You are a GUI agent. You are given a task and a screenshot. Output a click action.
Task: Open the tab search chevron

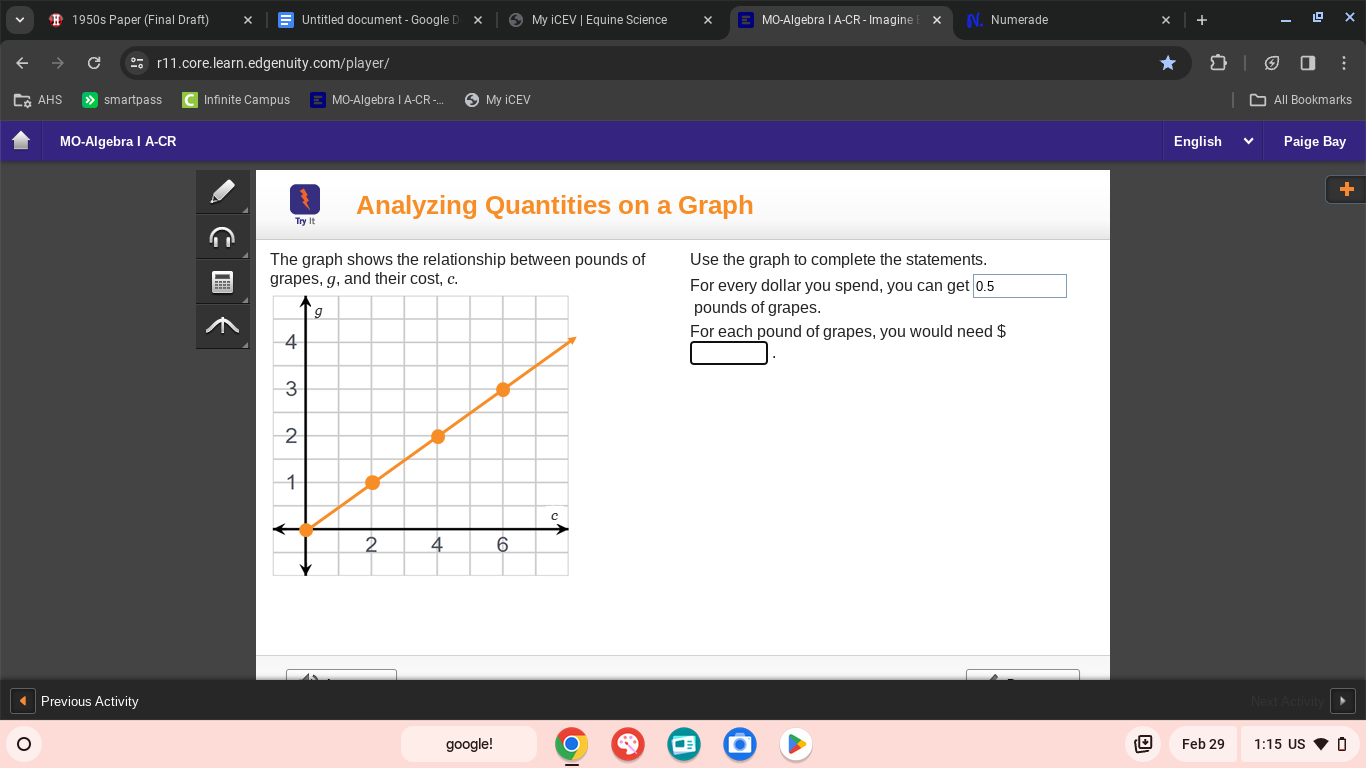pos(19,19)
